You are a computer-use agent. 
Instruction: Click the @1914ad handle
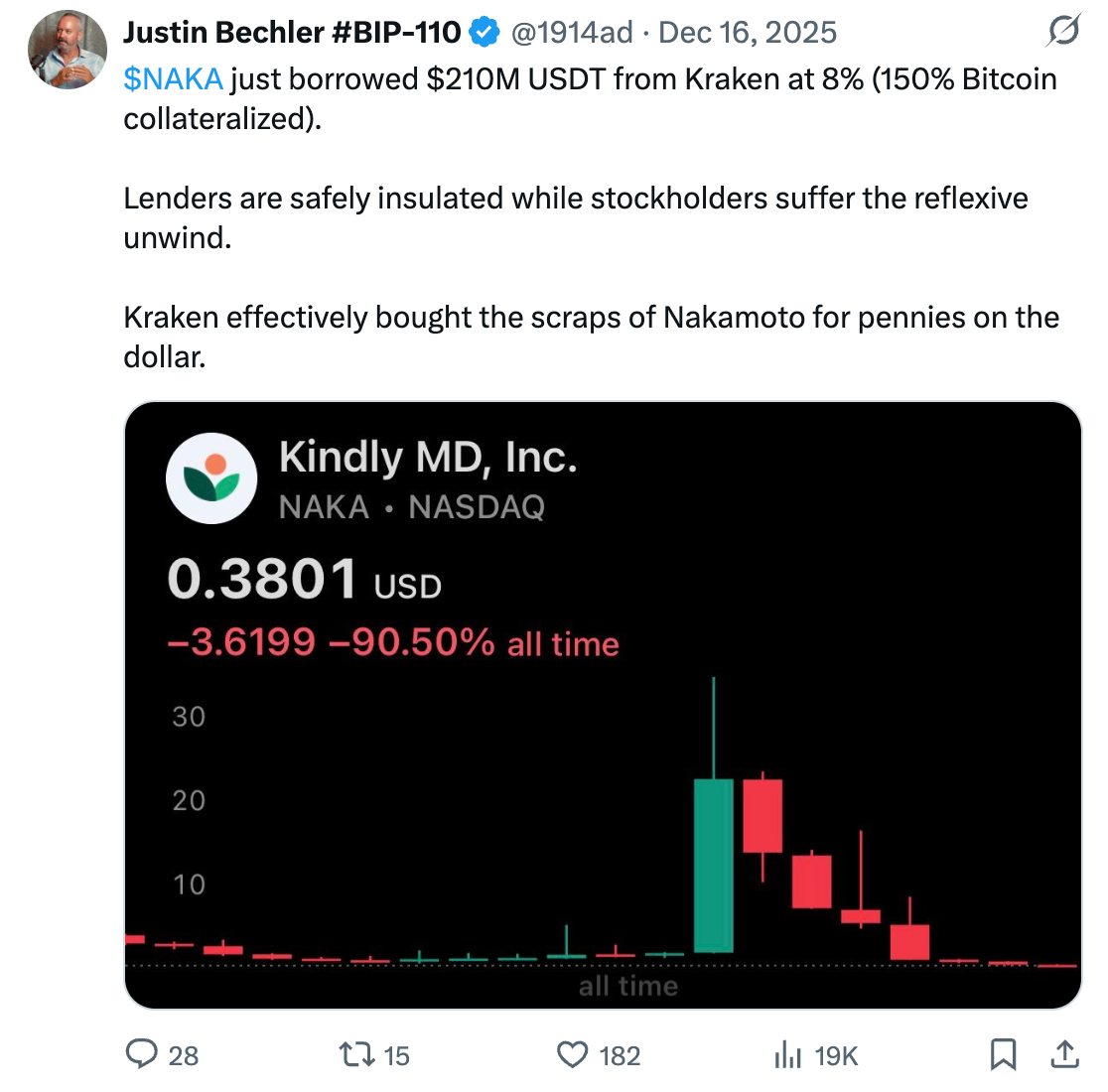click(569, 33)
